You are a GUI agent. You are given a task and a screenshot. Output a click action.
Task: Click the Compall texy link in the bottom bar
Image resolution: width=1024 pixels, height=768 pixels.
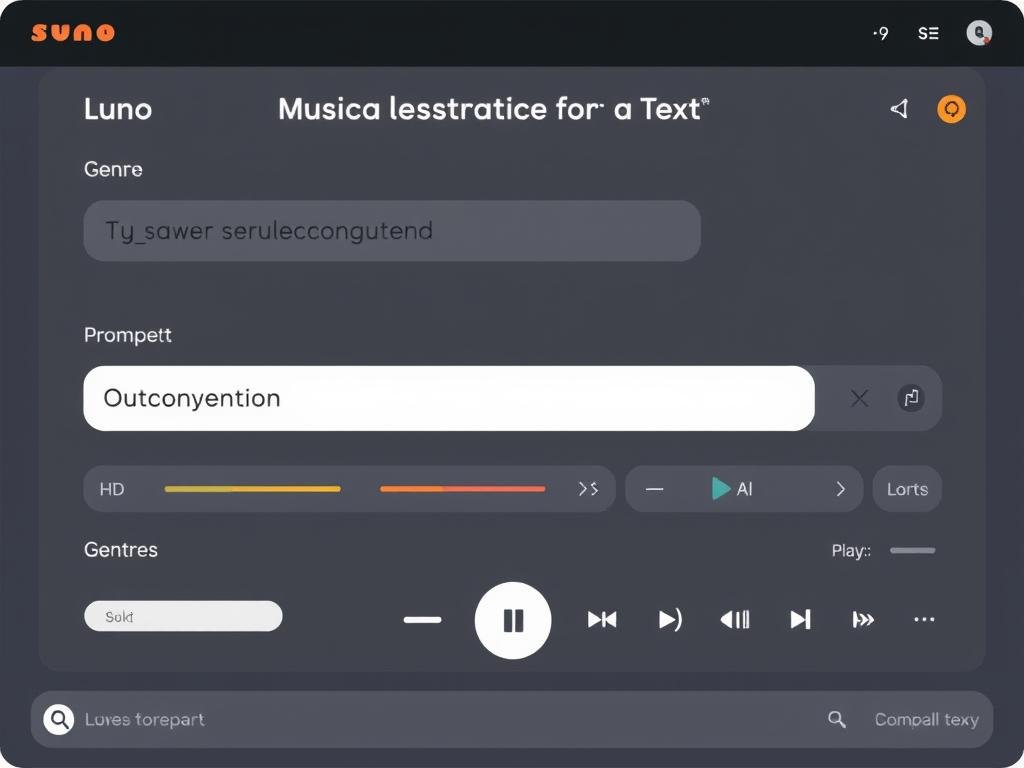coord(926,719)
